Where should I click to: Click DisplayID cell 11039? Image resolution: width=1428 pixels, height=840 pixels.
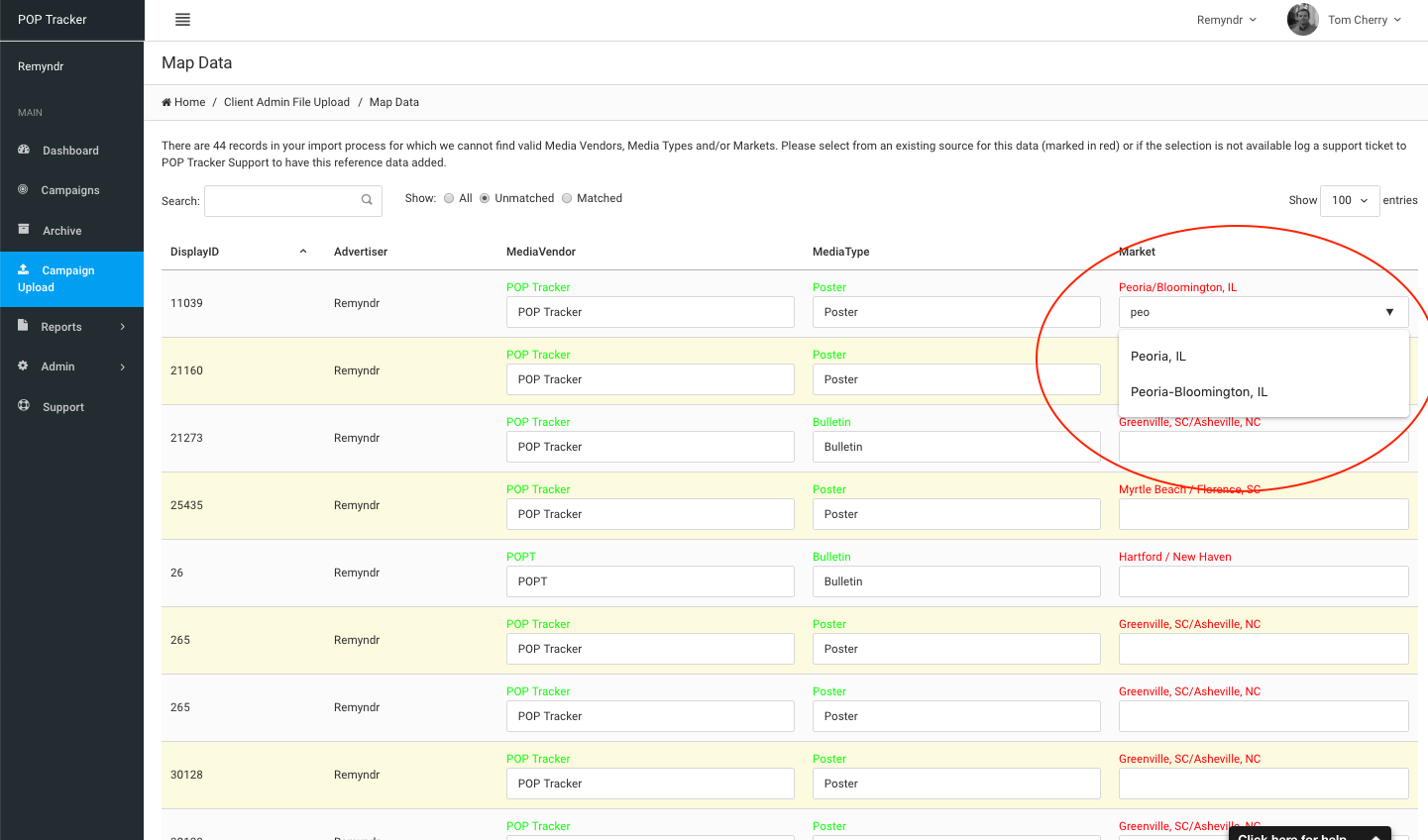pyautogui.click(x=186, y=303)
